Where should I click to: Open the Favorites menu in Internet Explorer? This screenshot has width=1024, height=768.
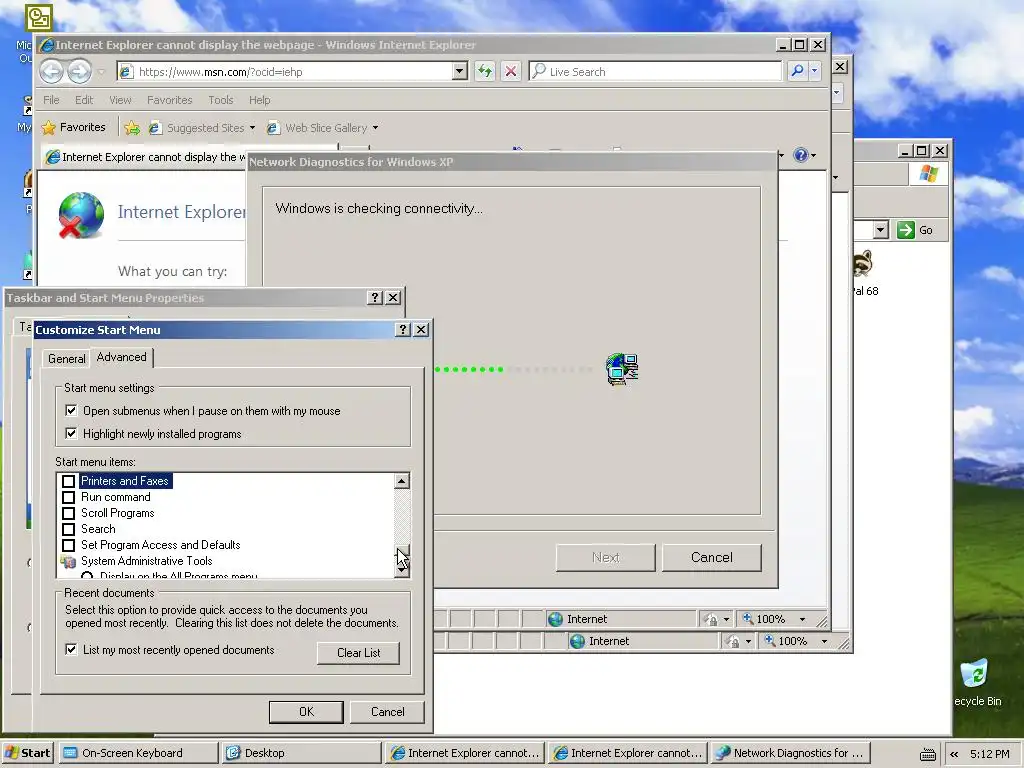tap(170, 100)
